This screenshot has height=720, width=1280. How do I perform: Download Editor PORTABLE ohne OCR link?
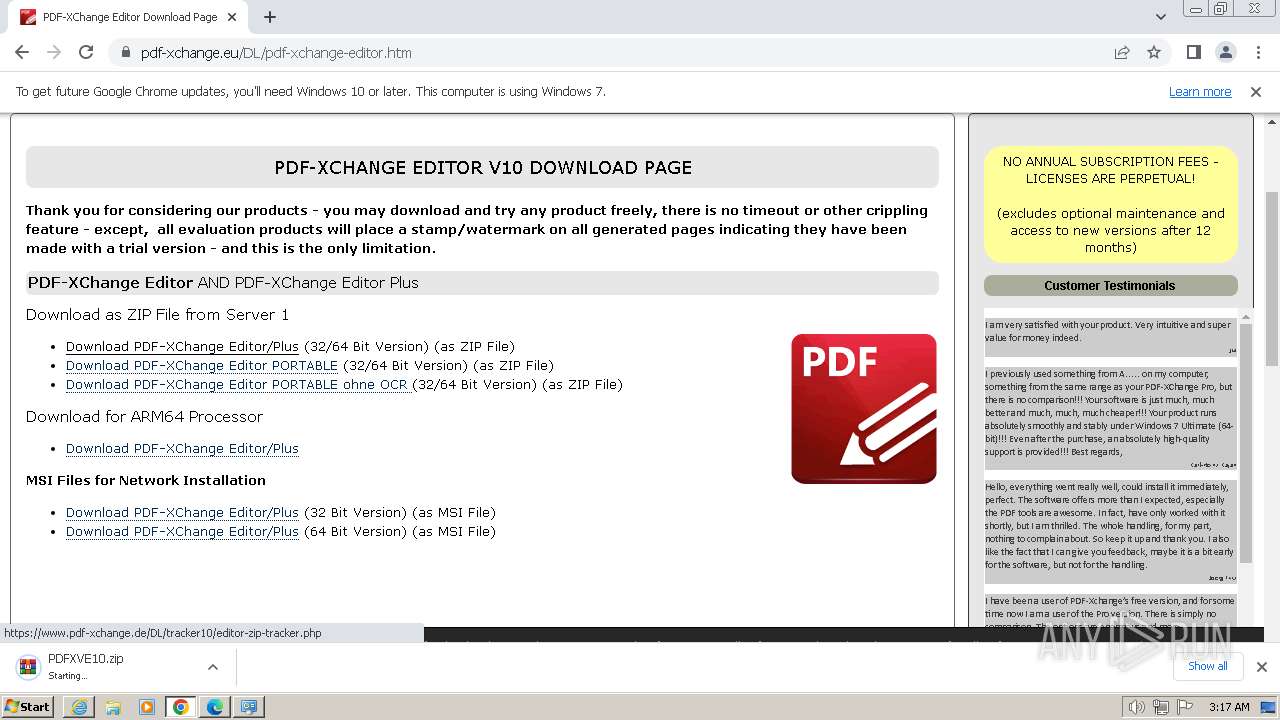[239, 384]
